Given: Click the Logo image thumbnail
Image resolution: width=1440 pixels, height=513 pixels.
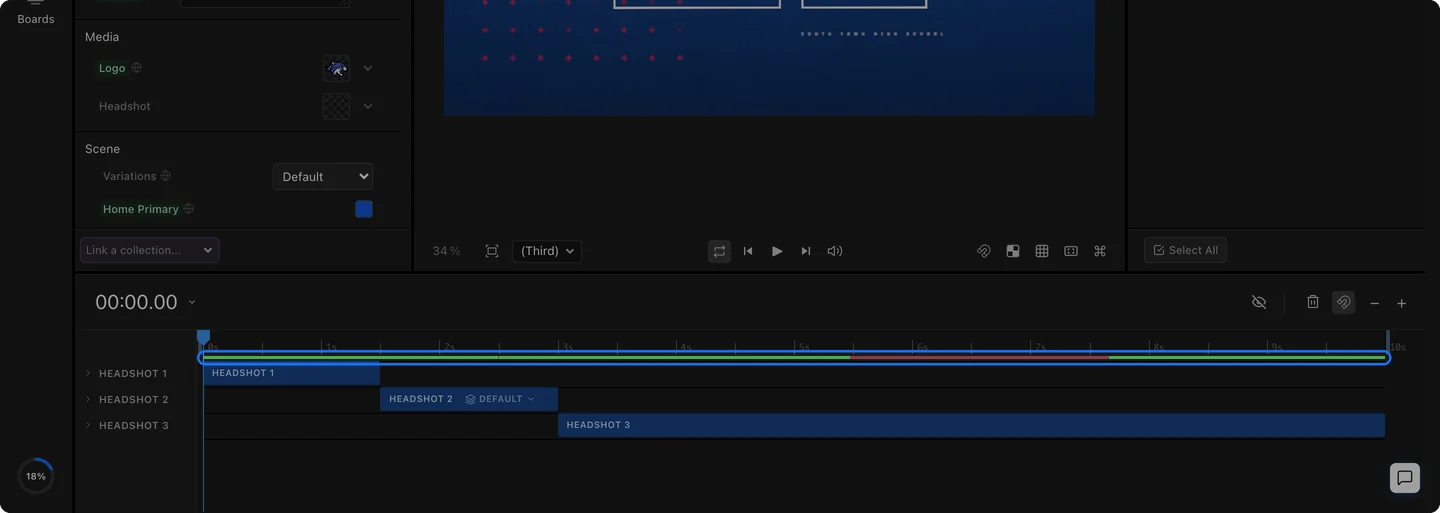Looking at the screenshot, I should click(x=336, y=68).
